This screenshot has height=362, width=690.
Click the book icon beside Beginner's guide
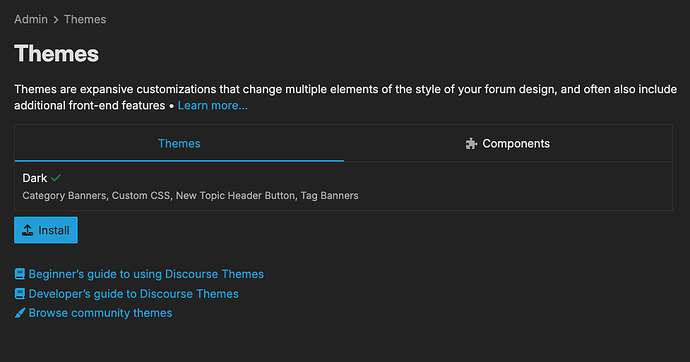click(x=20, y=274)
